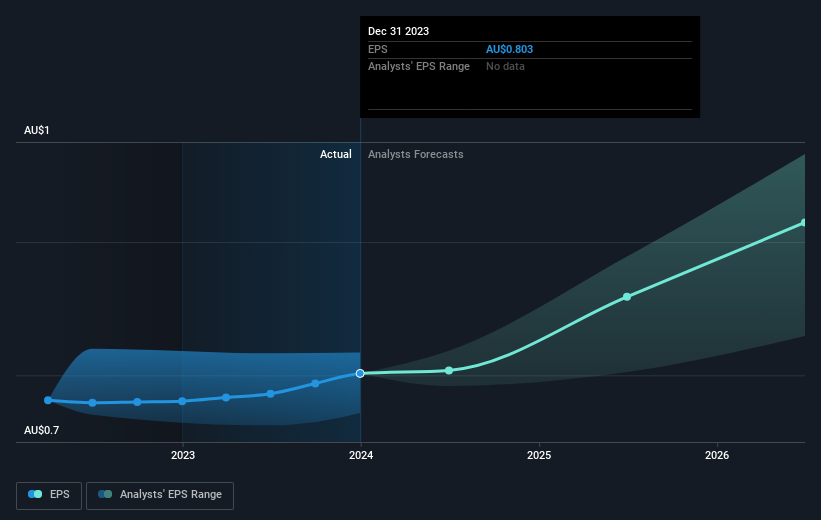821x520 pixels.
Task: Toggle the Analysts' EPS Range legend button
Action: tap(160, 495)
